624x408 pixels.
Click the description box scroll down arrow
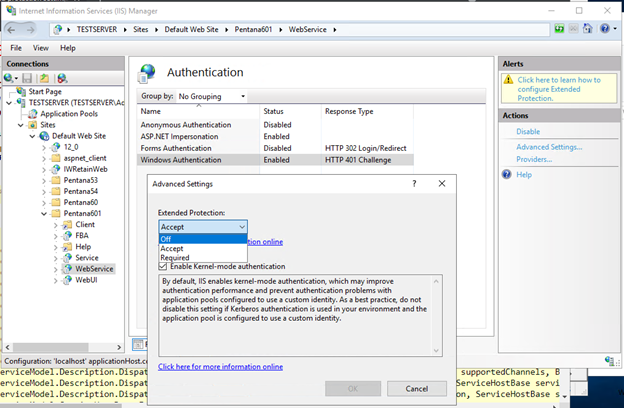click(436, 350)
